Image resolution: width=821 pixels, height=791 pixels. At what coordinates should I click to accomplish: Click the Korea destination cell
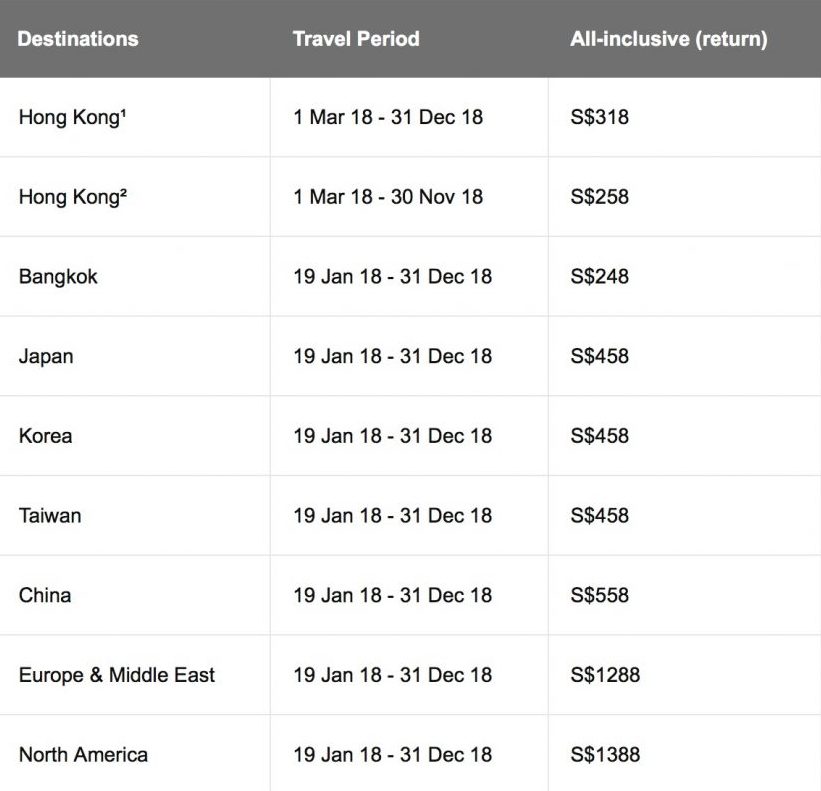pos(45,436)
